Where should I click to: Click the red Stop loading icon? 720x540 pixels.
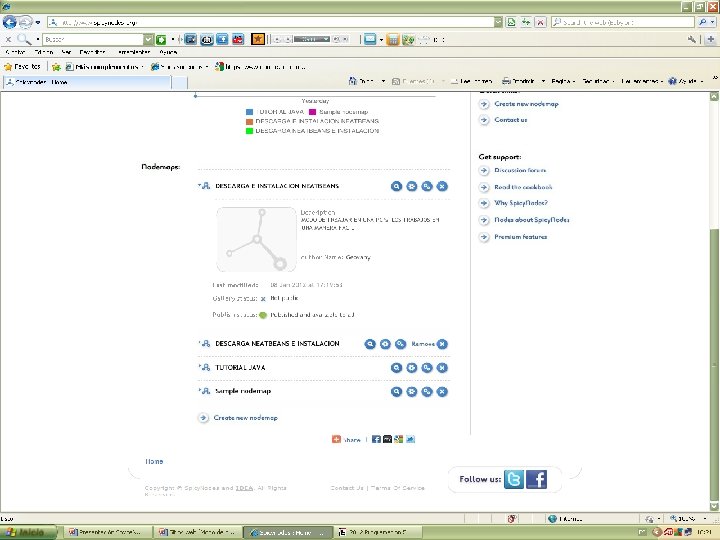click(540, 22)
